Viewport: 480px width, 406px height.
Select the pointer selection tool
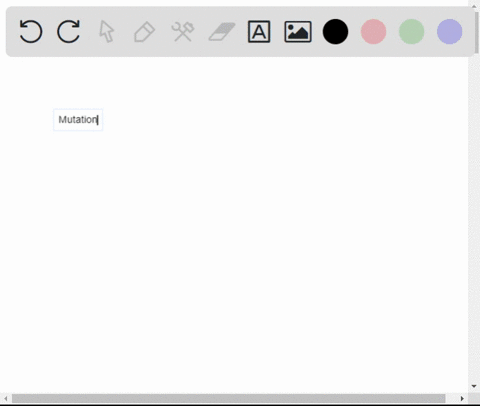[107, 32]
